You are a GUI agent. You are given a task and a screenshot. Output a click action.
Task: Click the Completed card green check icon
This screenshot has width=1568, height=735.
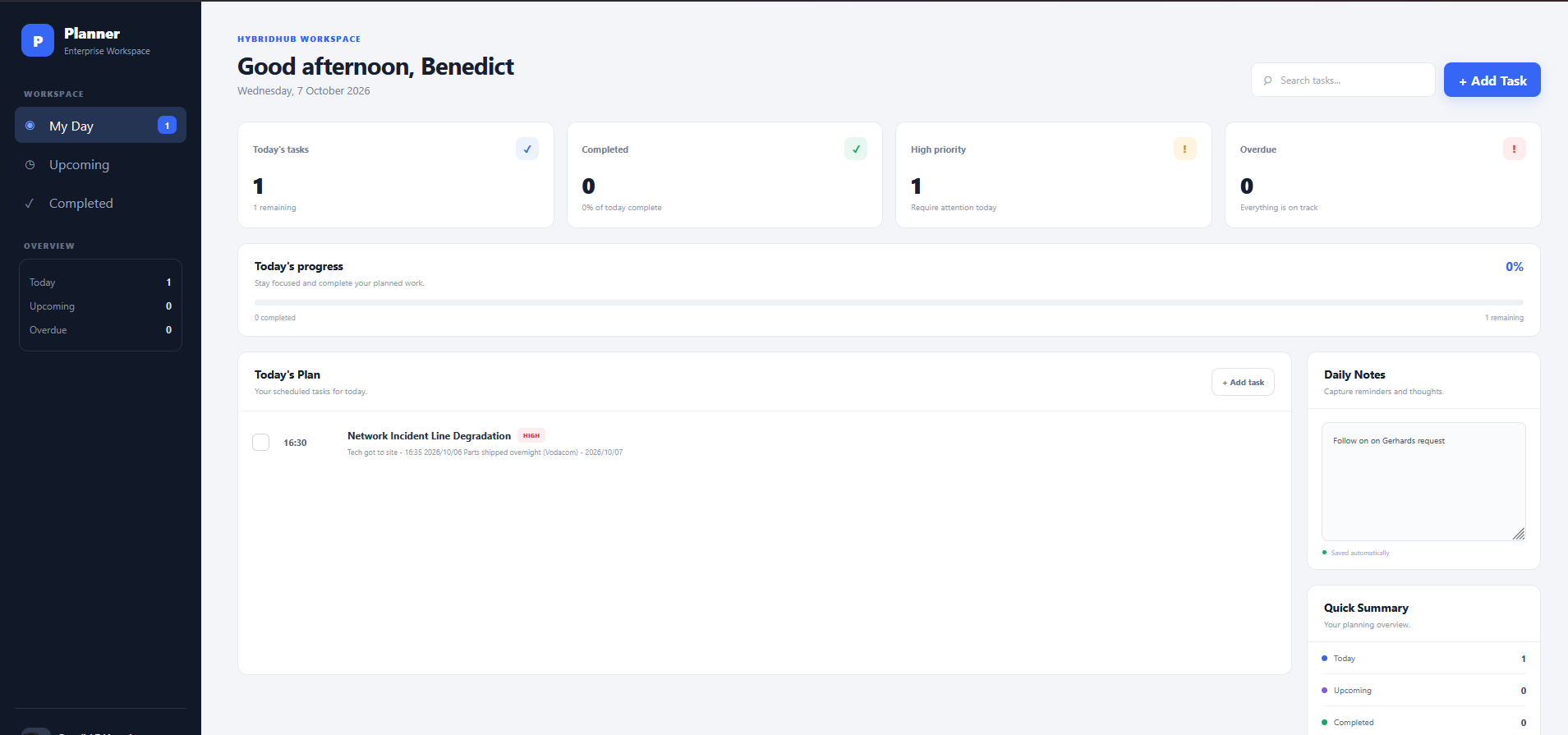click(x=856, y=149)
